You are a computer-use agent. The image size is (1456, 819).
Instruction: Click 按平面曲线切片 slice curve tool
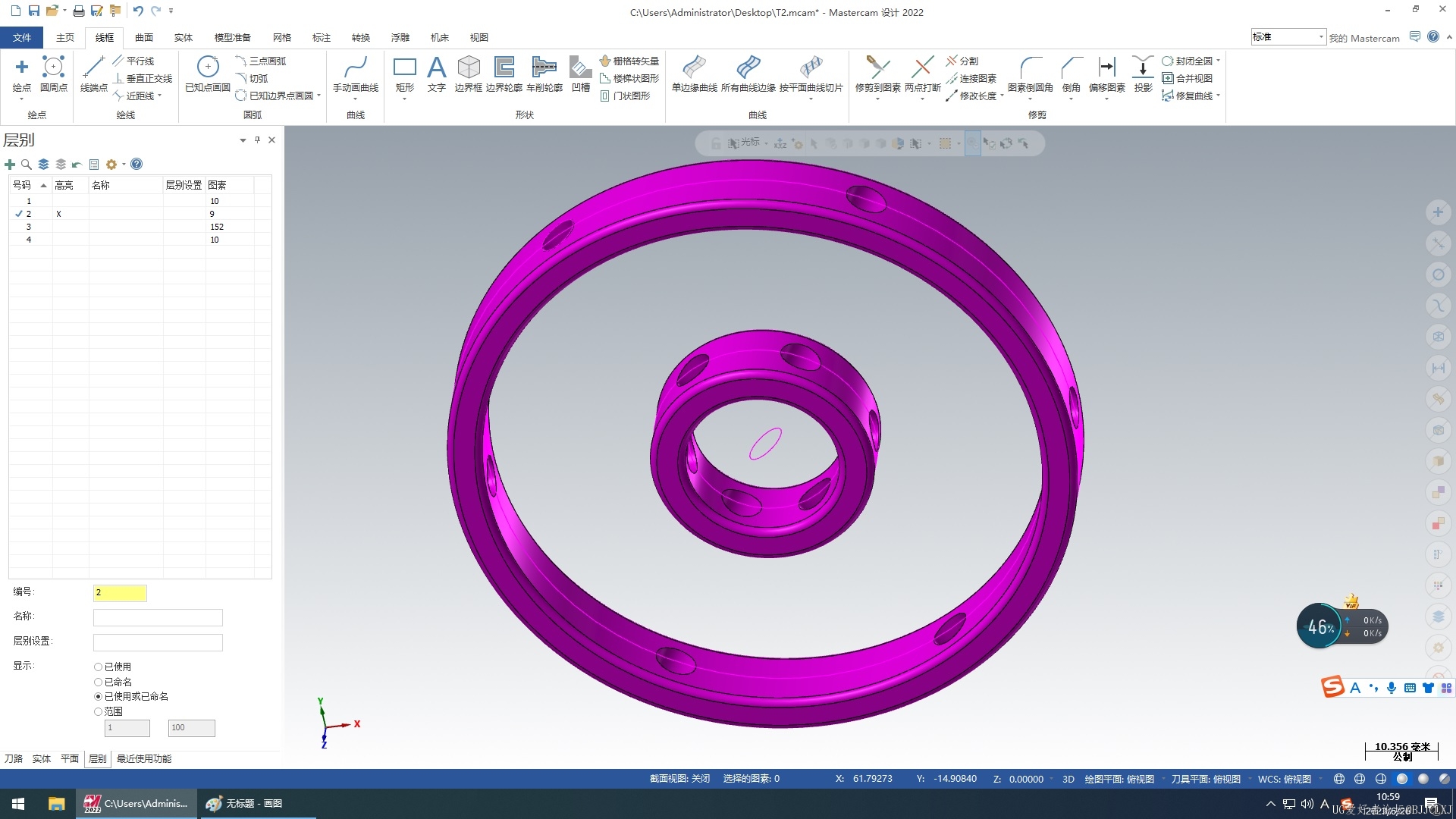(x=811, y=74)
